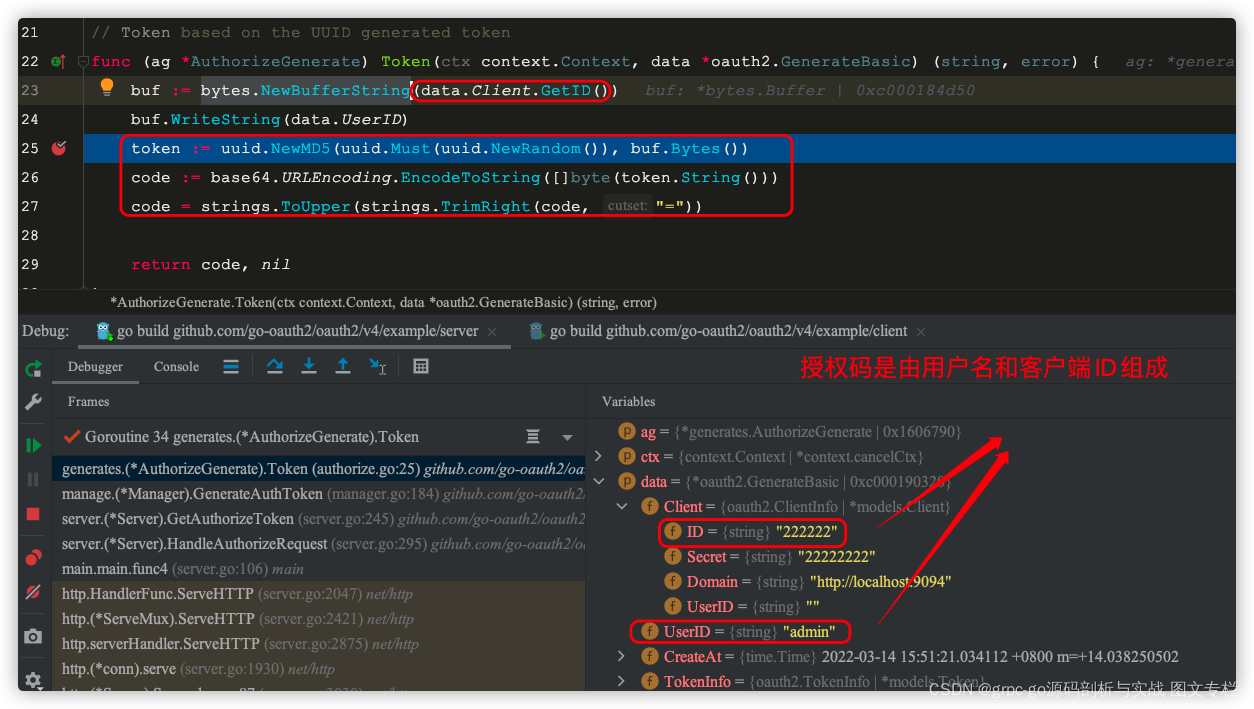The image size is (1254, 709).
Task: Select the ag variable row
Action: click(x=911, y=432)
